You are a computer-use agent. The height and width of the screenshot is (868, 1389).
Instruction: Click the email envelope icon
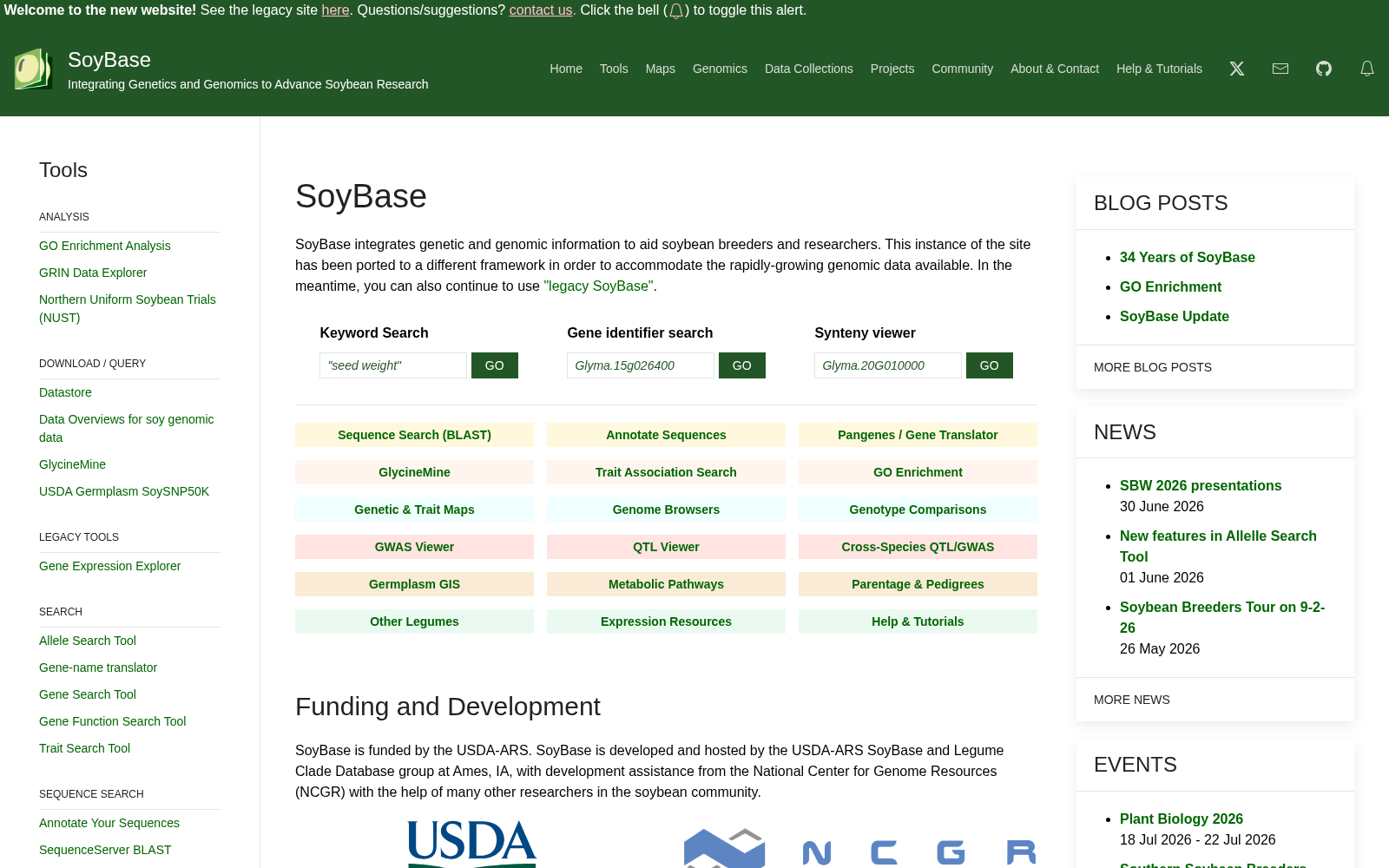coord(1280,69)
